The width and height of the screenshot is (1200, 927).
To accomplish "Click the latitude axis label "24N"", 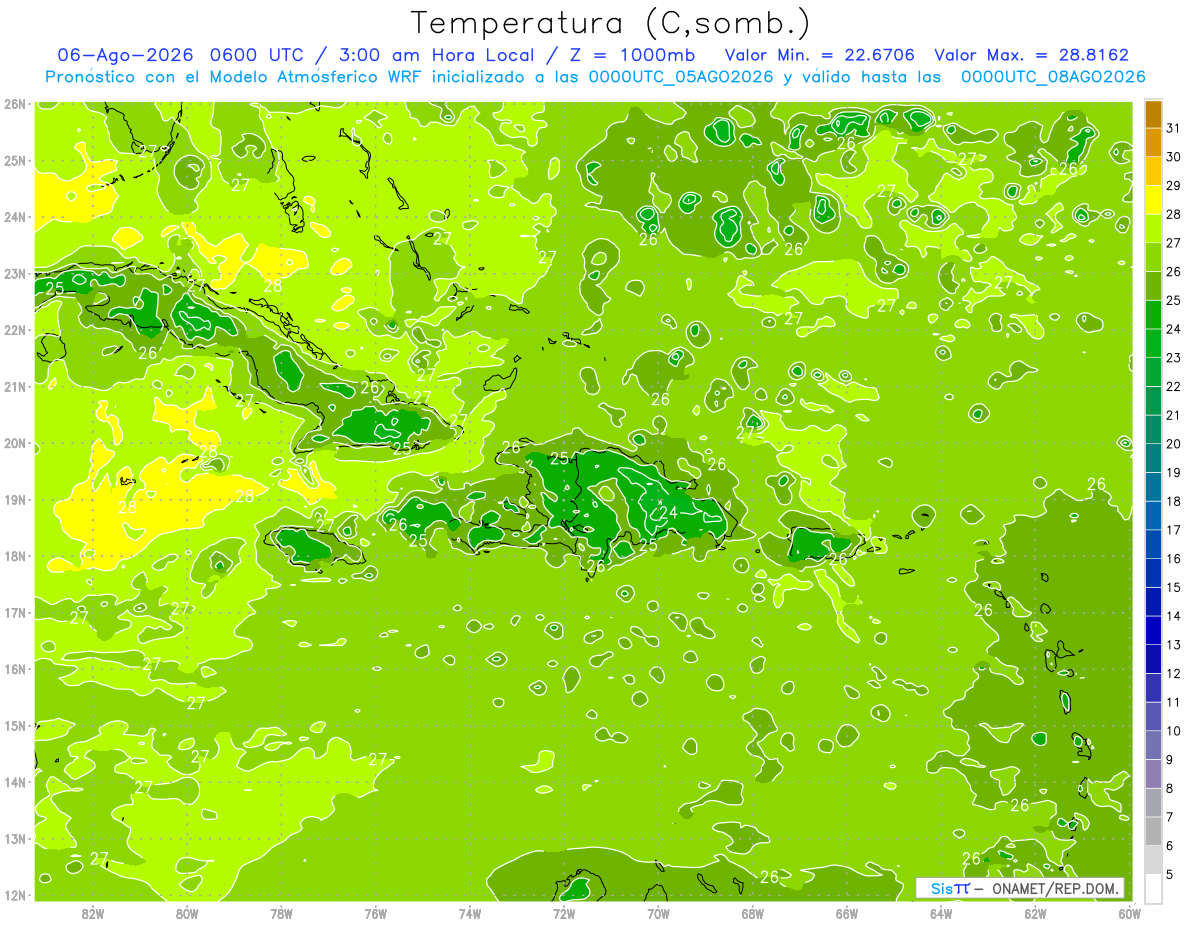I will (x=15, y=217).
